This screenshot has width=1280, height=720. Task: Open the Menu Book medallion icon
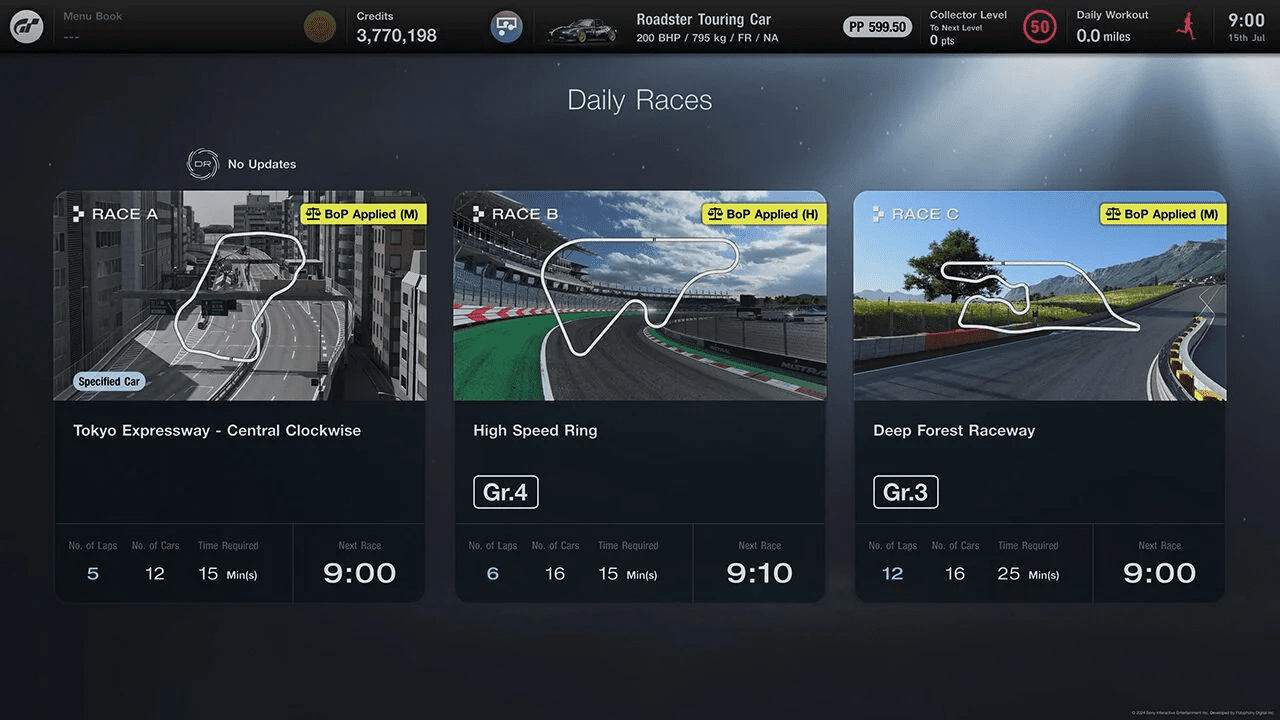320,27
